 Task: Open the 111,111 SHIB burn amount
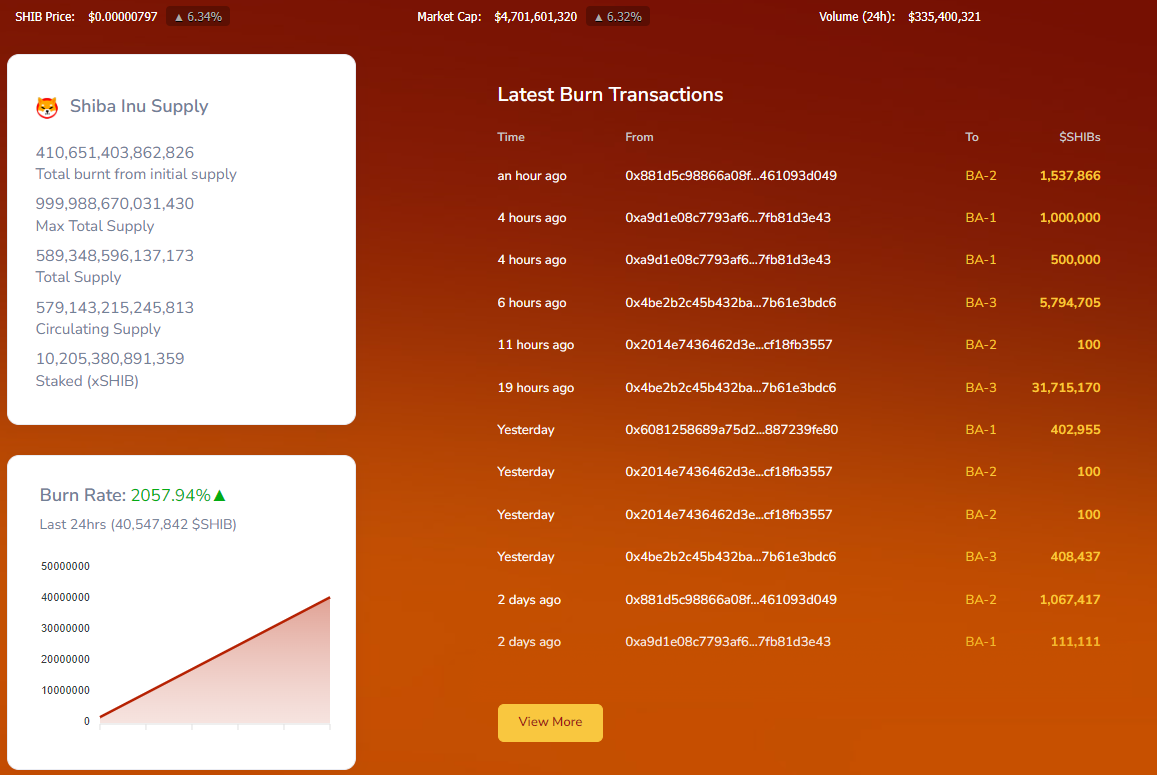coord(1075,641)
